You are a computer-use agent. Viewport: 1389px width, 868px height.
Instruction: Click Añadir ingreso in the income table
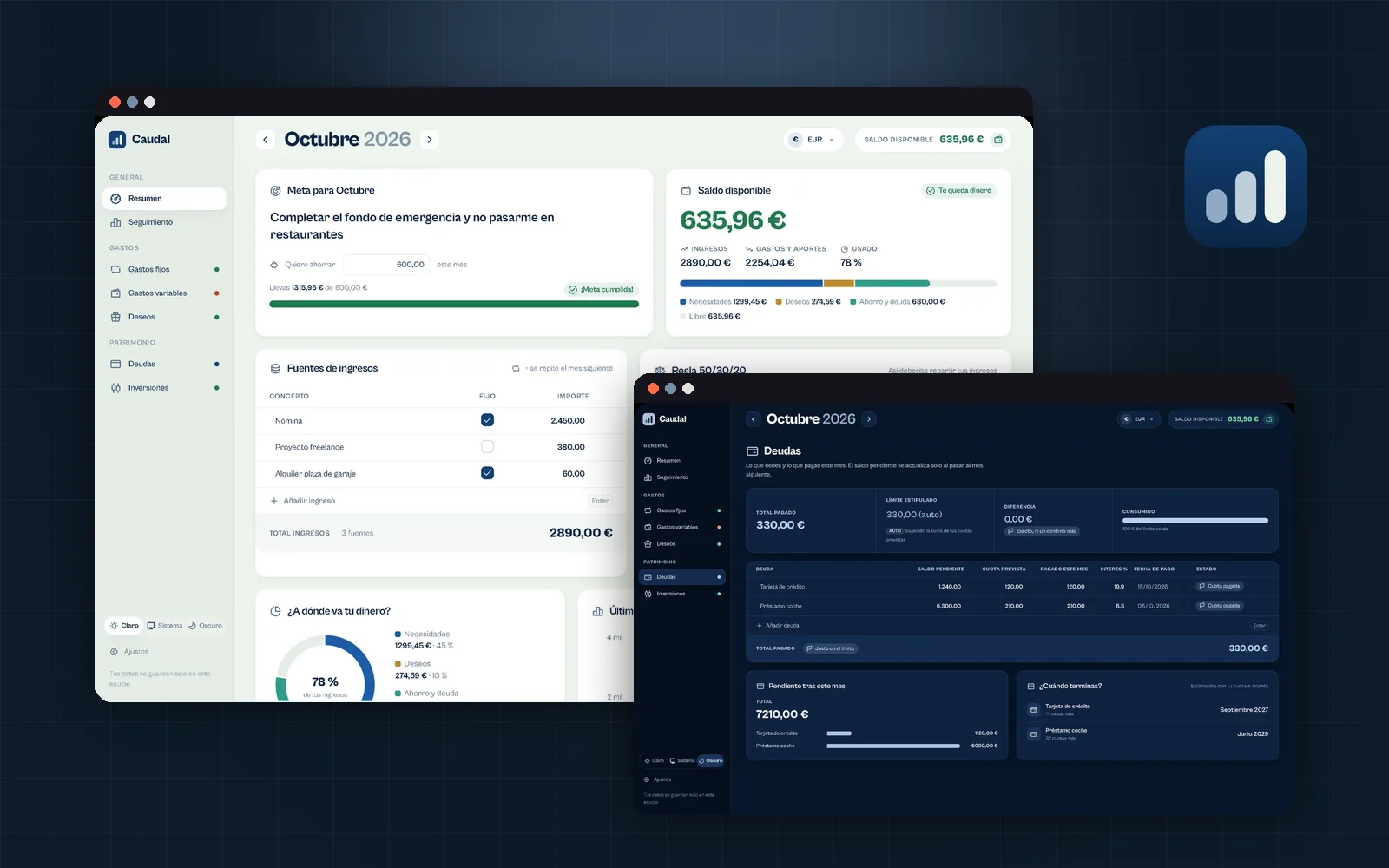(x=302, y=501)
